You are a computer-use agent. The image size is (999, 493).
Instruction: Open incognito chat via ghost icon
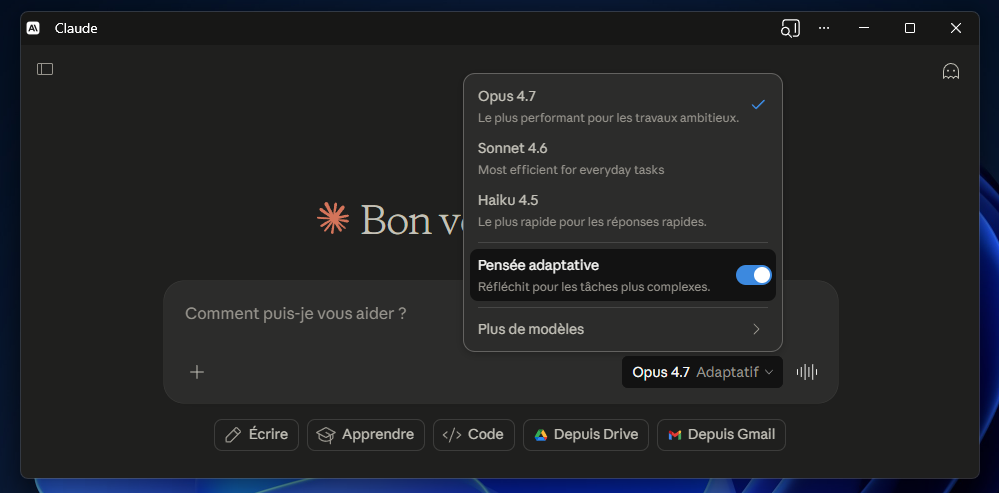coord(950,71)
